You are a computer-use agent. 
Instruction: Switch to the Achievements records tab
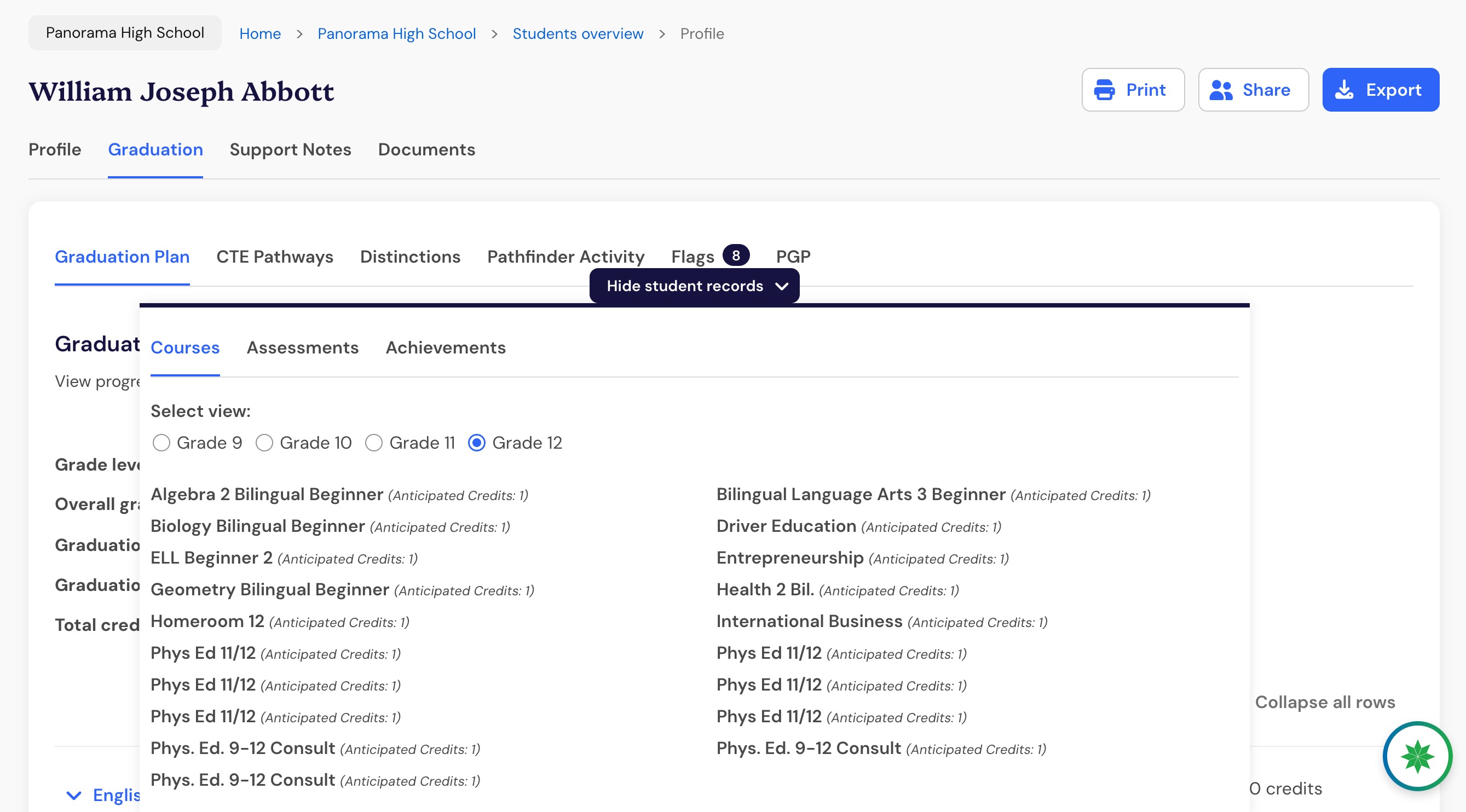446,347
